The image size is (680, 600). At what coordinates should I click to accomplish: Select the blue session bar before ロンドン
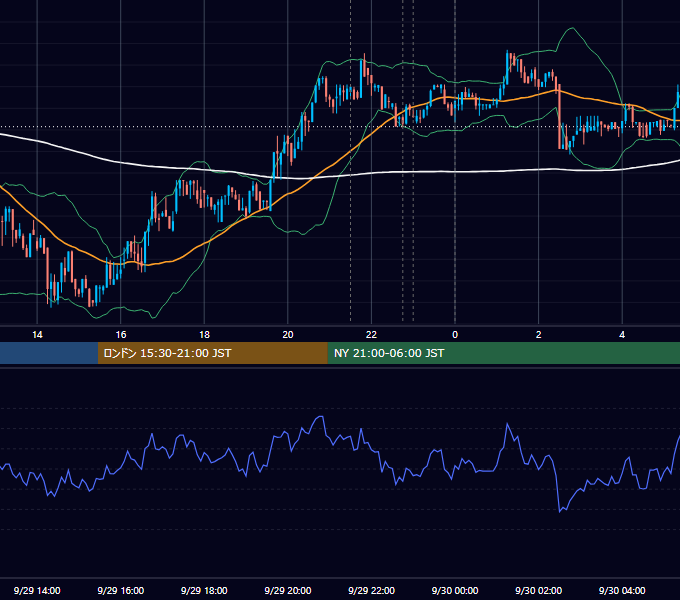49,353
